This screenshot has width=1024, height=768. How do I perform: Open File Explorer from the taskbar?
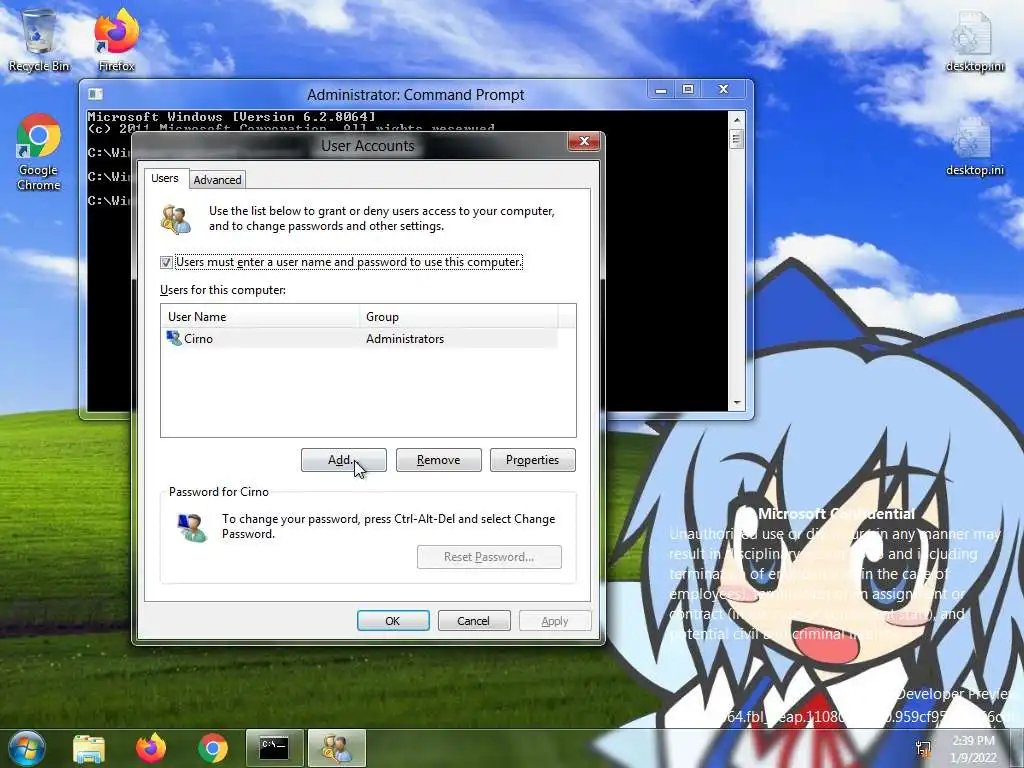point(89,748)
